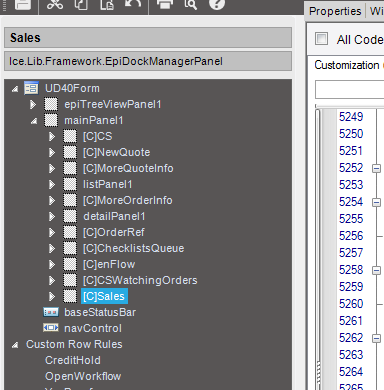Expand the epiTreeViewPanel1 node
This screenshot has width=384, height=390.
[33, 105]
